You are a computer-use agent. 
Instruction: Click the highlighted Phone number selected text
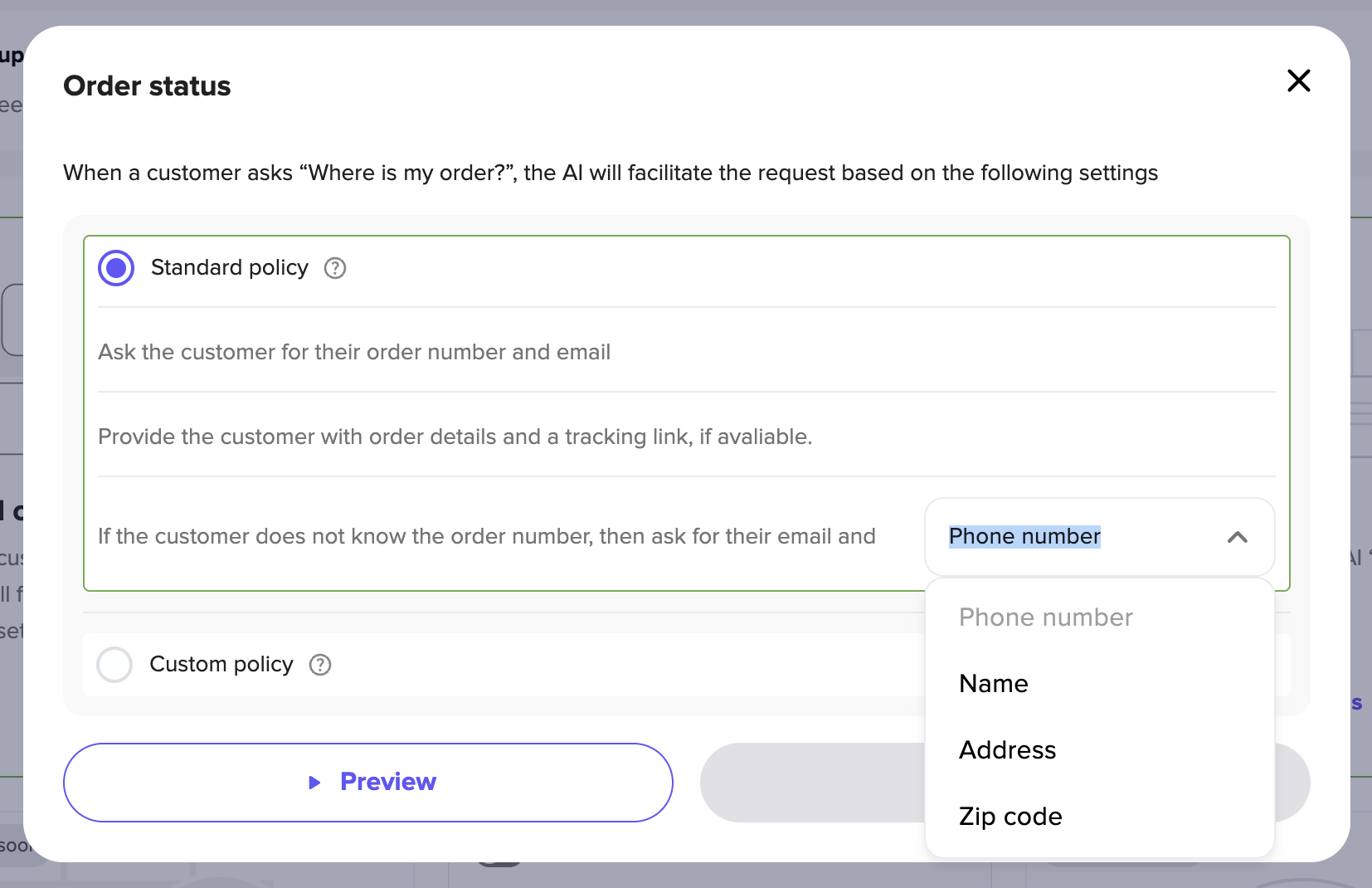click(x=1024, y=537)
